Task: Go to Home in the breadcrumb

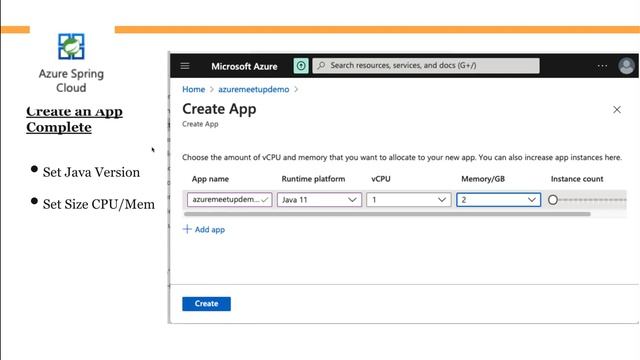Action: pos(193,89)
